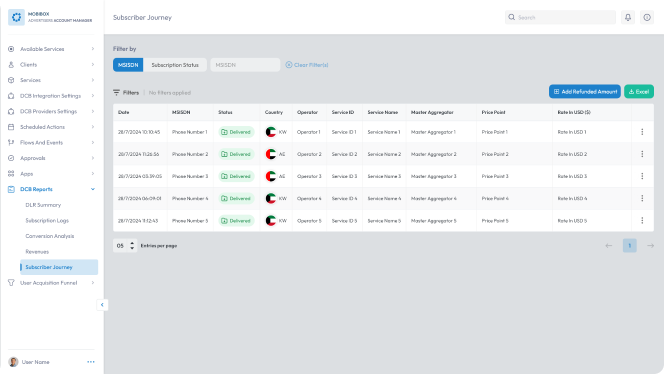Click Flows And Events icon
This screenshot has height=374, width=664.
pyautogui.click(x=11, y=143)
